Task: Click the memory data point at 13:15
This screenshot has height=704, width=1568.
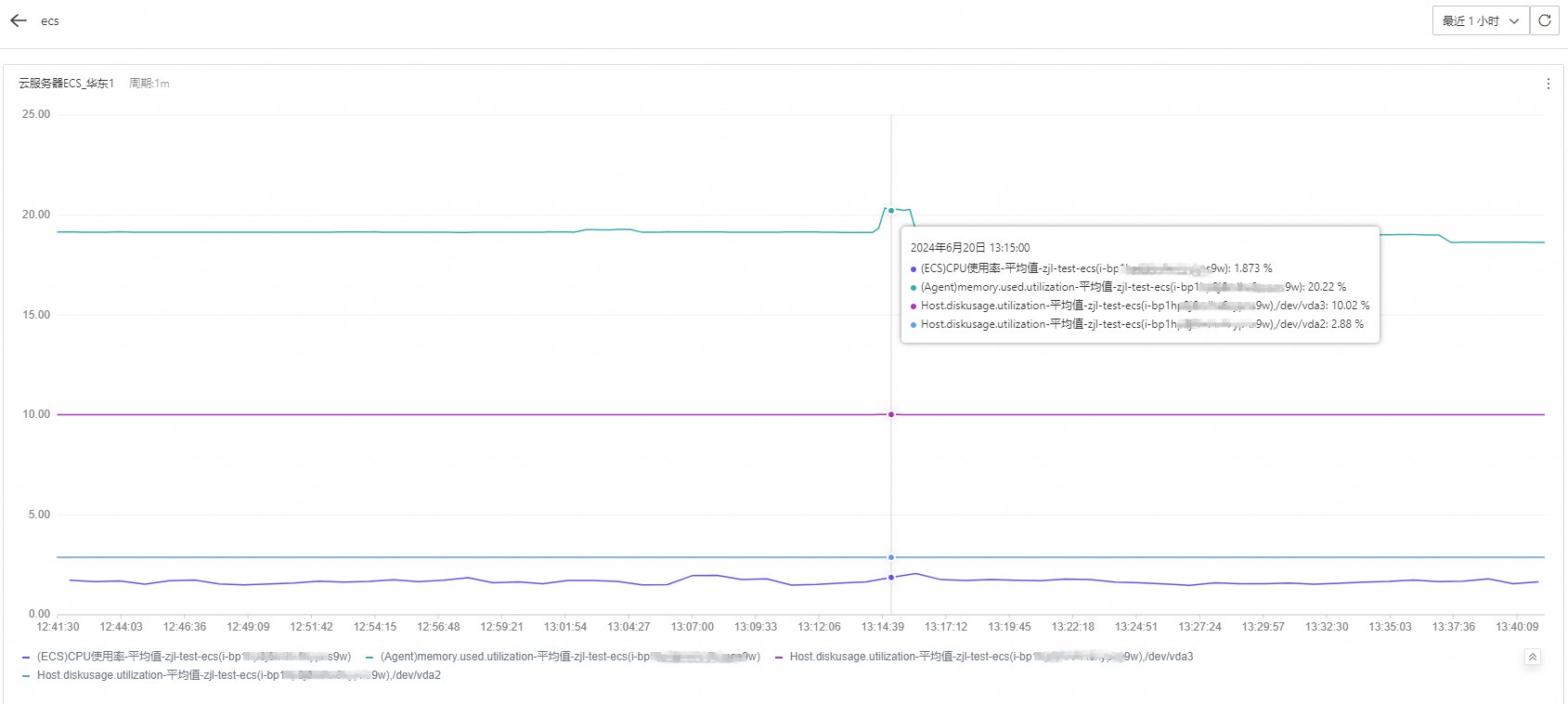Action: coord(891,211)
